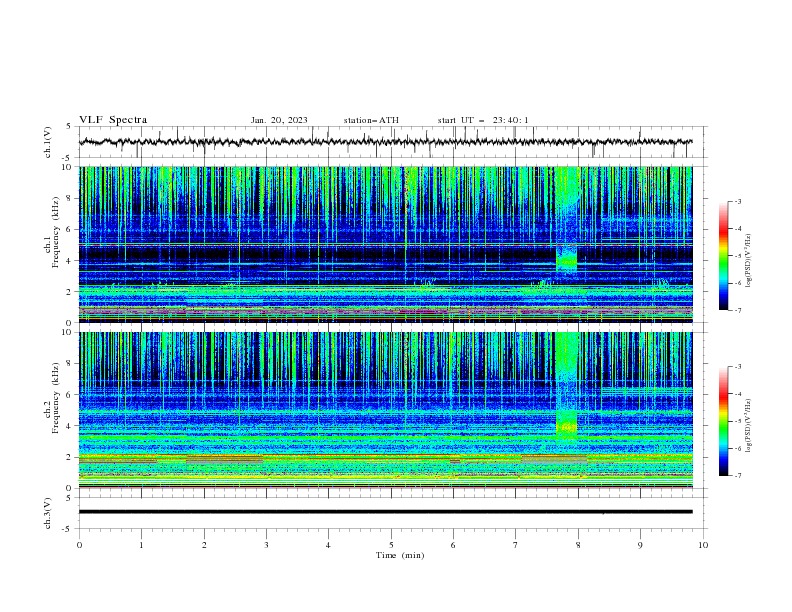Click the "-7" label on the ch.2 color bar
This screenshot has width=792, height=612.
737,475
